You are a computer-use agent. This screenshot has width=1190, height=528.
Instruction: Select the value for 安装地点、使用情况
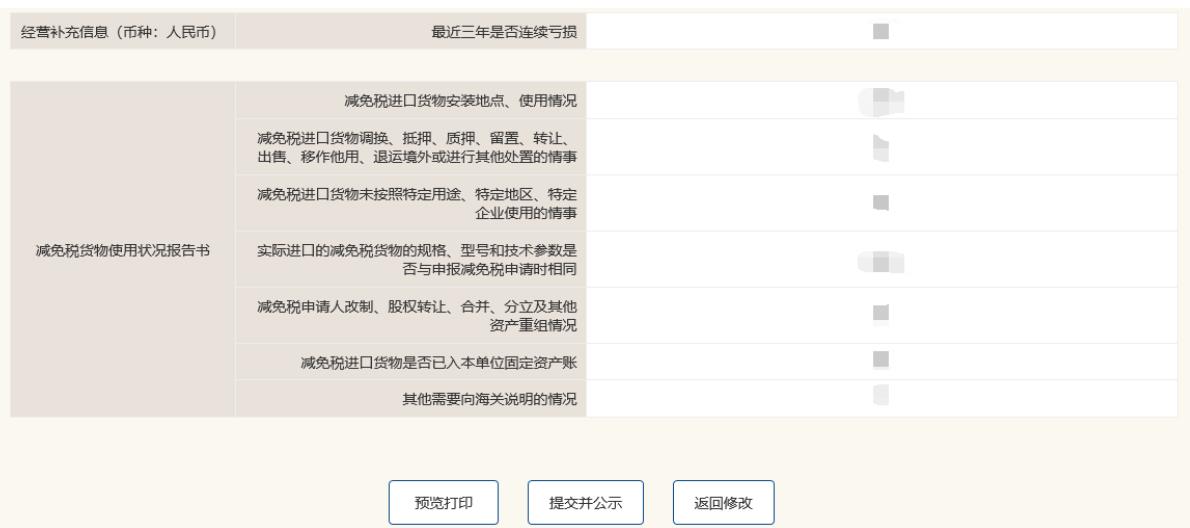coord(881,99)
